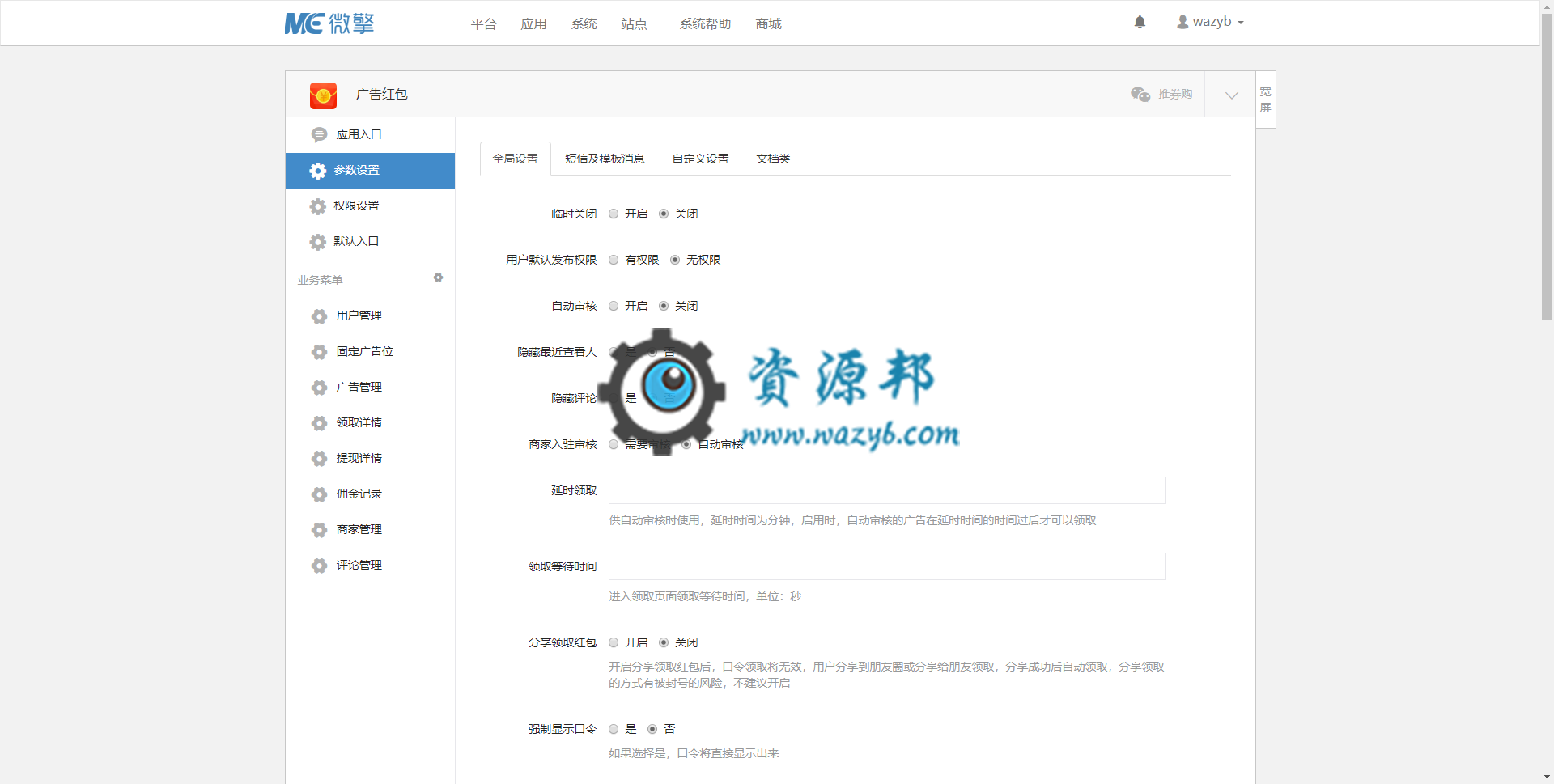Expand the app header chevron
This screenshot has height=784, width=1554.
(1231, 95)
